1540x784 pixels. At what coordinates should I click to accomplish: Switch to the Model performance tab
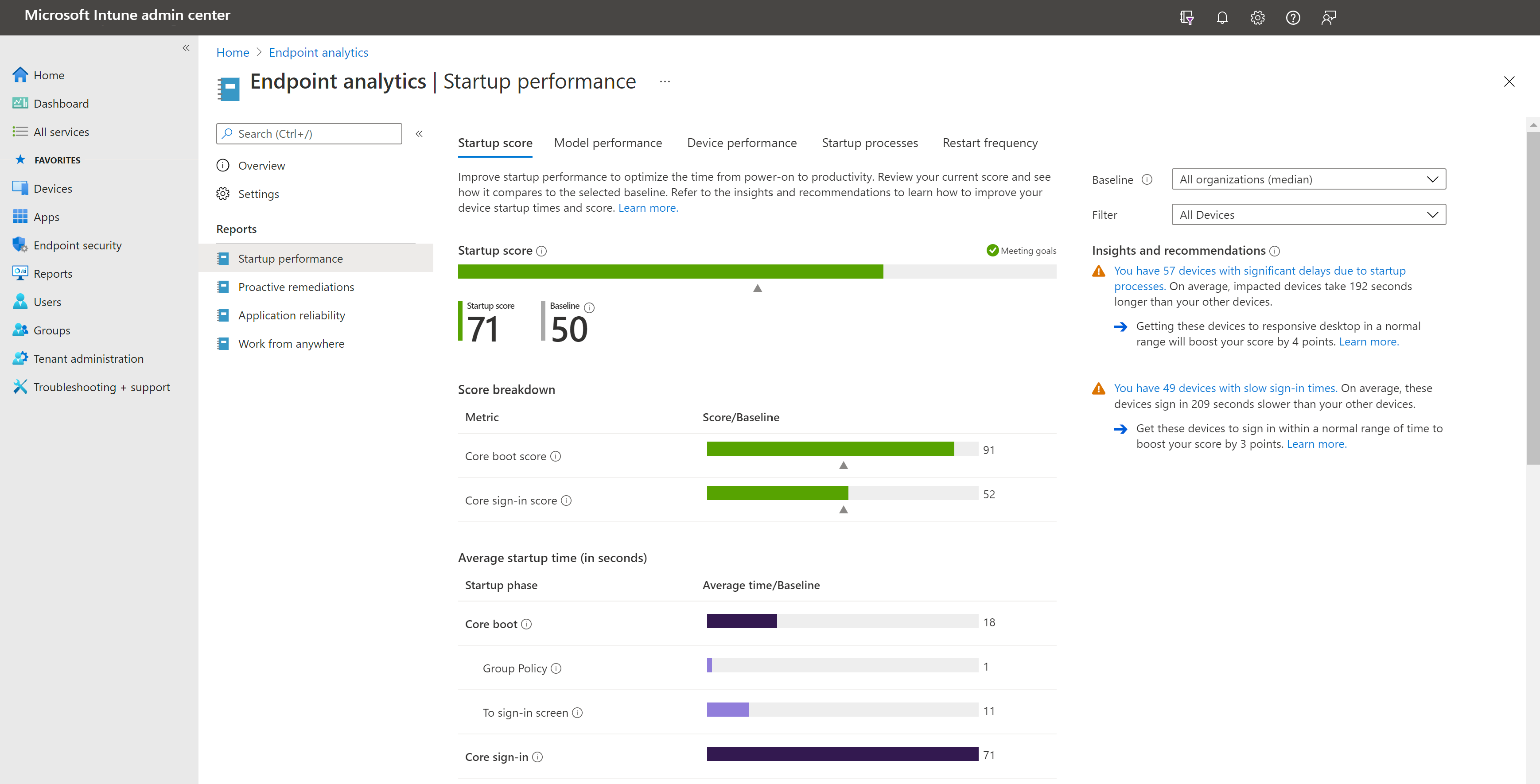pyautogui.click(x=607, y=143)
